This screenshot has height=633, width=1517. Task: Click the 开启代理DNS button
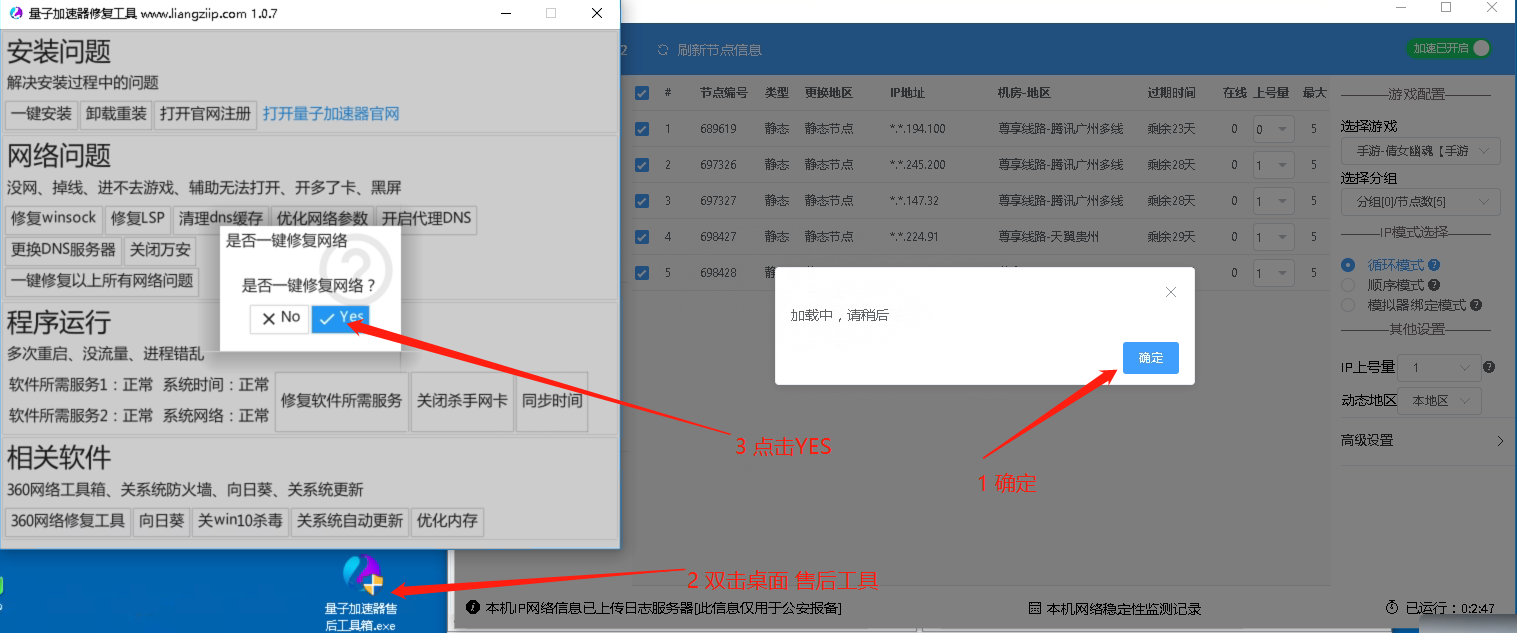point(427,218)
